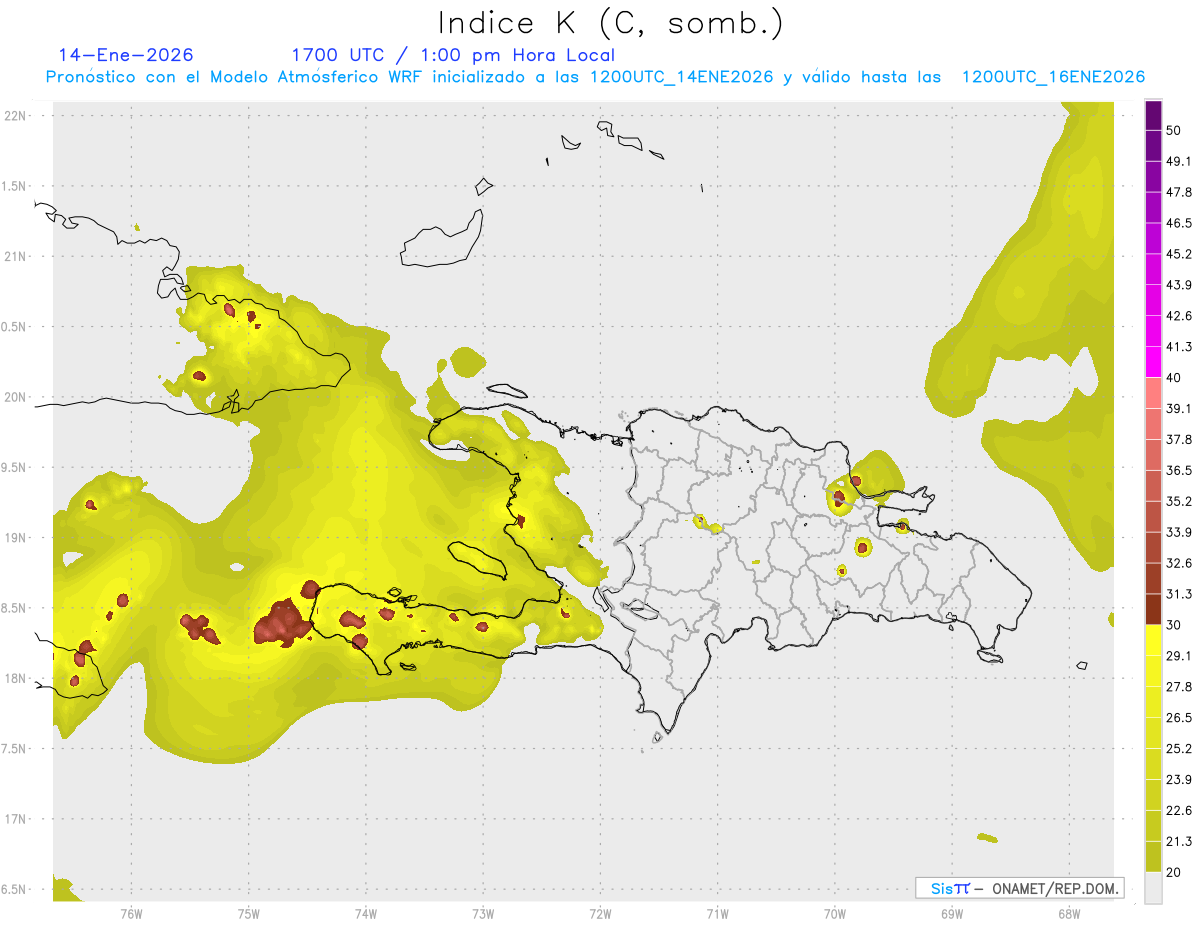Click the colorbar value "23.9"
1200x927 pixels.
[x=1179, y=780]
